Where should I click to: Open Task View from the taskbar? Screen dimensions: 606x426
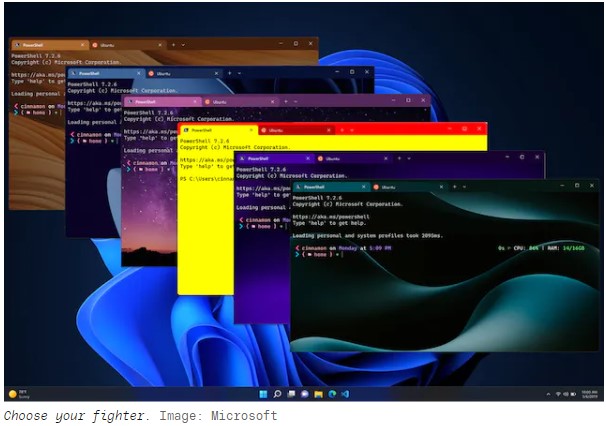coord(291,394)
